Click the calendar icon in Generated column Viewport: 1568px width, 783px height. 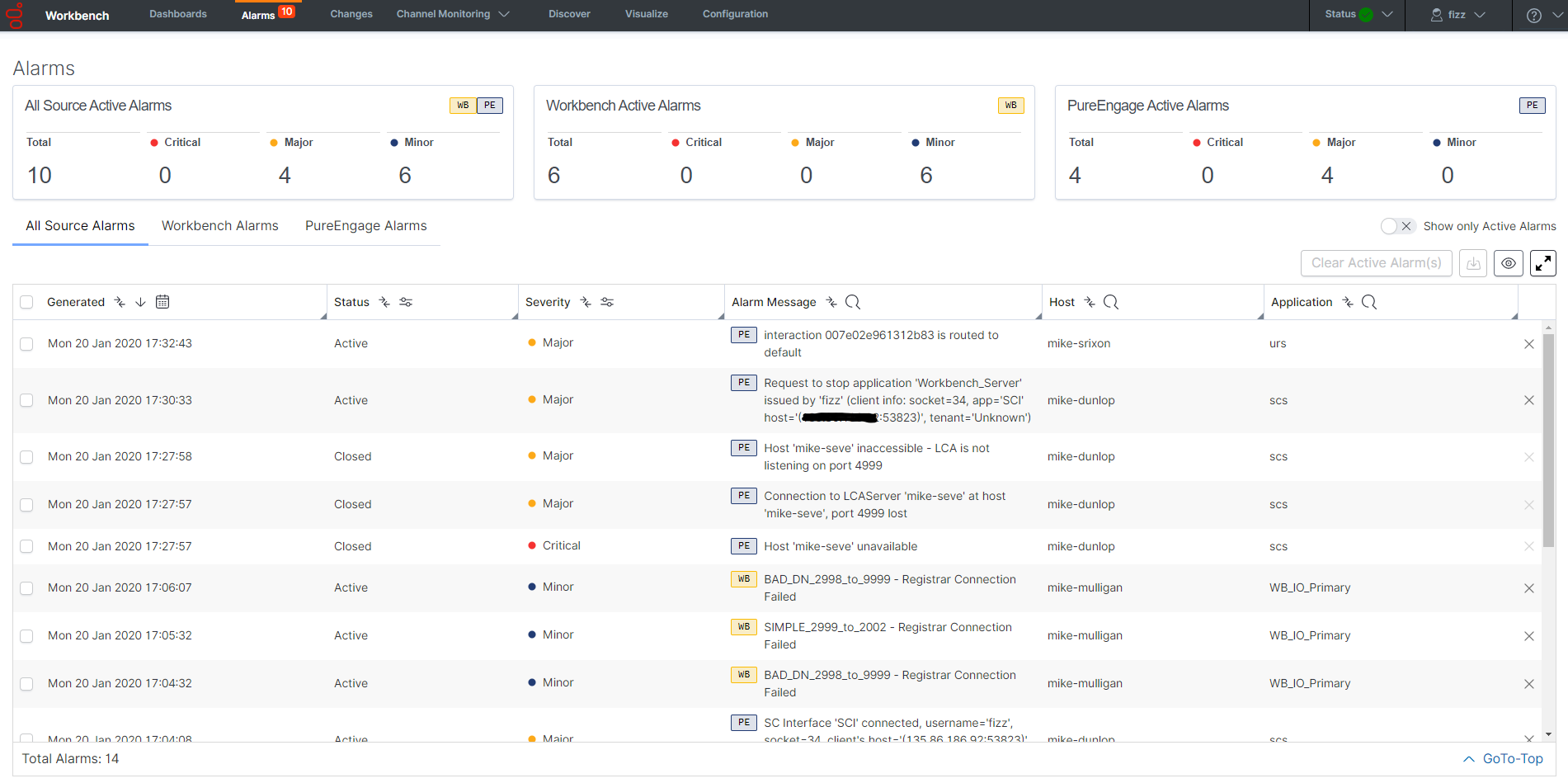click(x=162, y=302)
